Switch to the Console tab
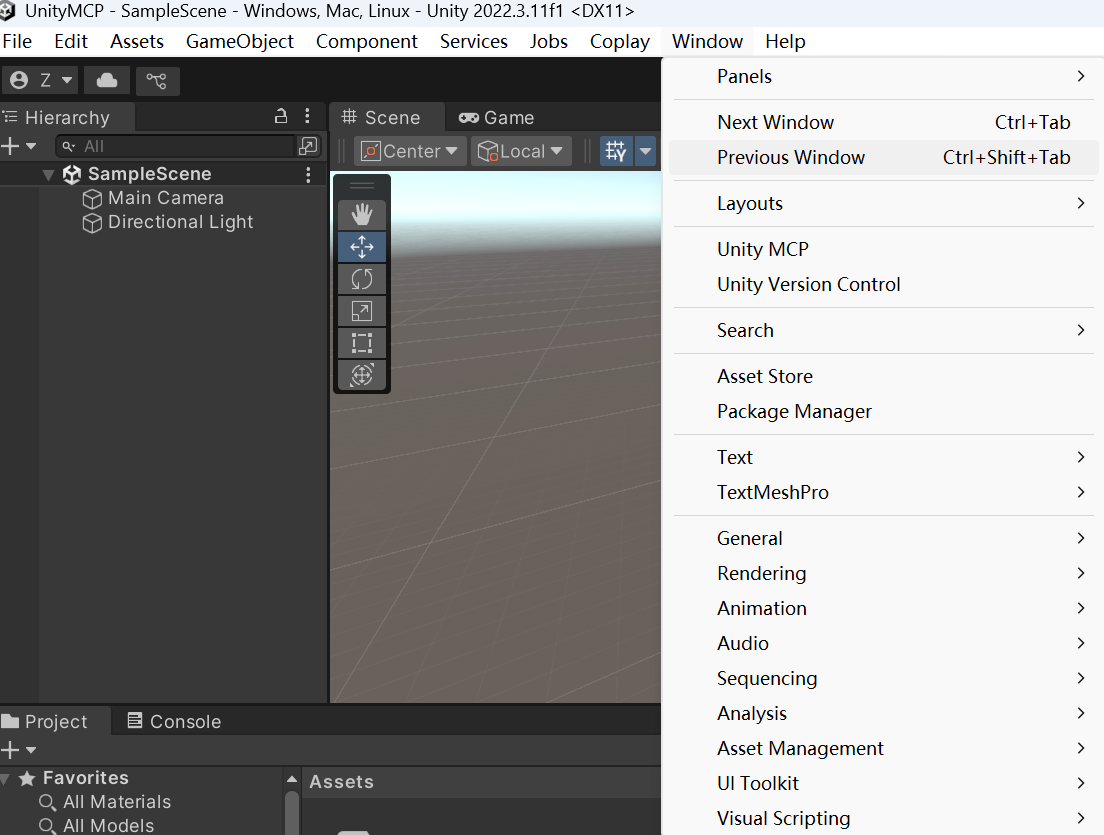 (174, 722)
